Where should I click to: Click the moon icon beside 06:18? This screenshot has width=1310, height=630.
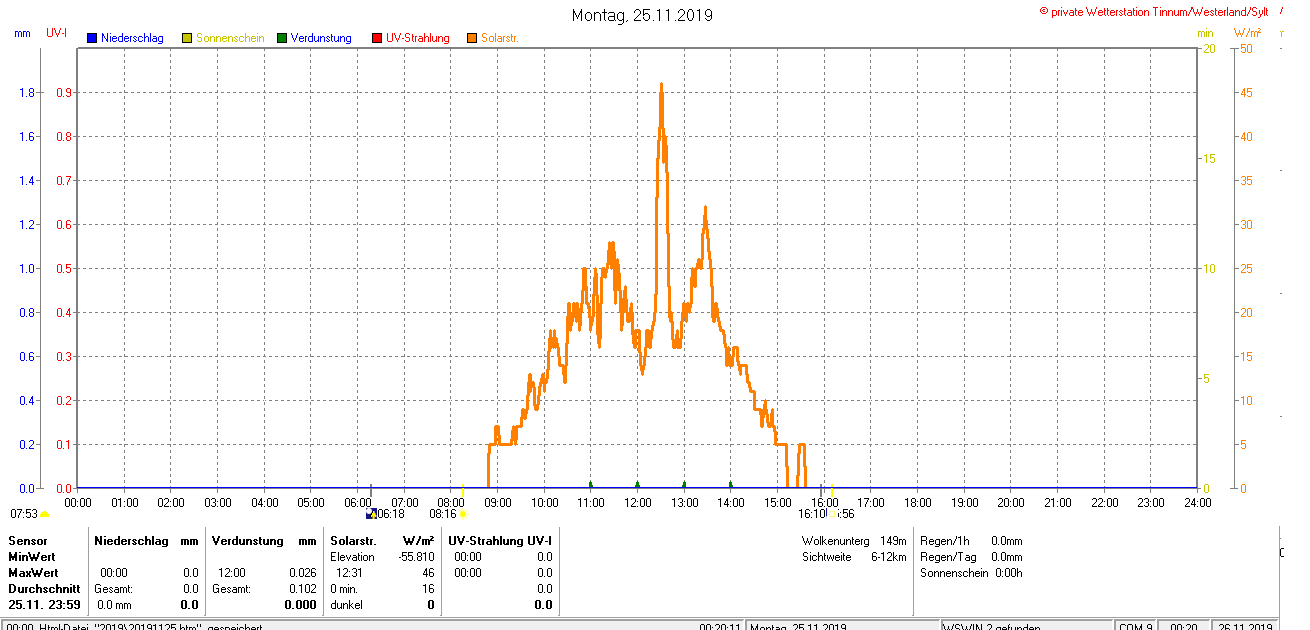(371, 513)
